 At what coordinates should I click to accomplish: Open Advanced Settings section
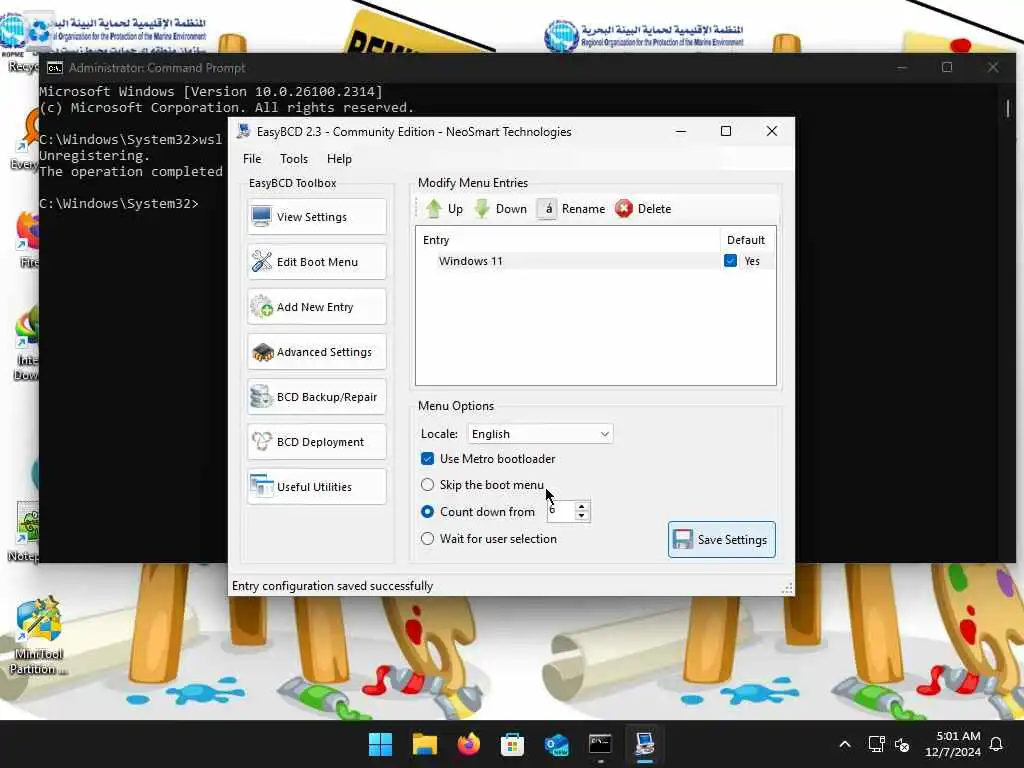click(x=317, y=352)
